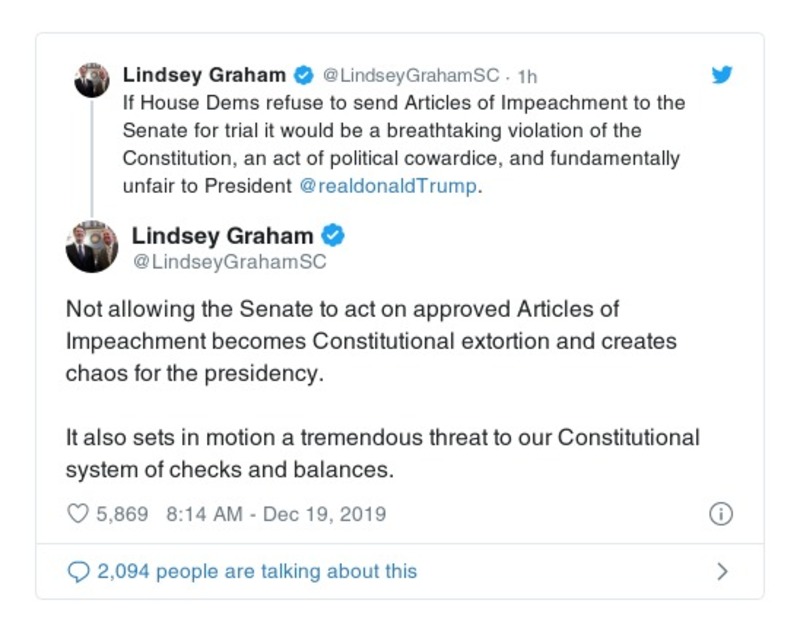Open the large Lindsey Graham profile photo

(92, 247)
